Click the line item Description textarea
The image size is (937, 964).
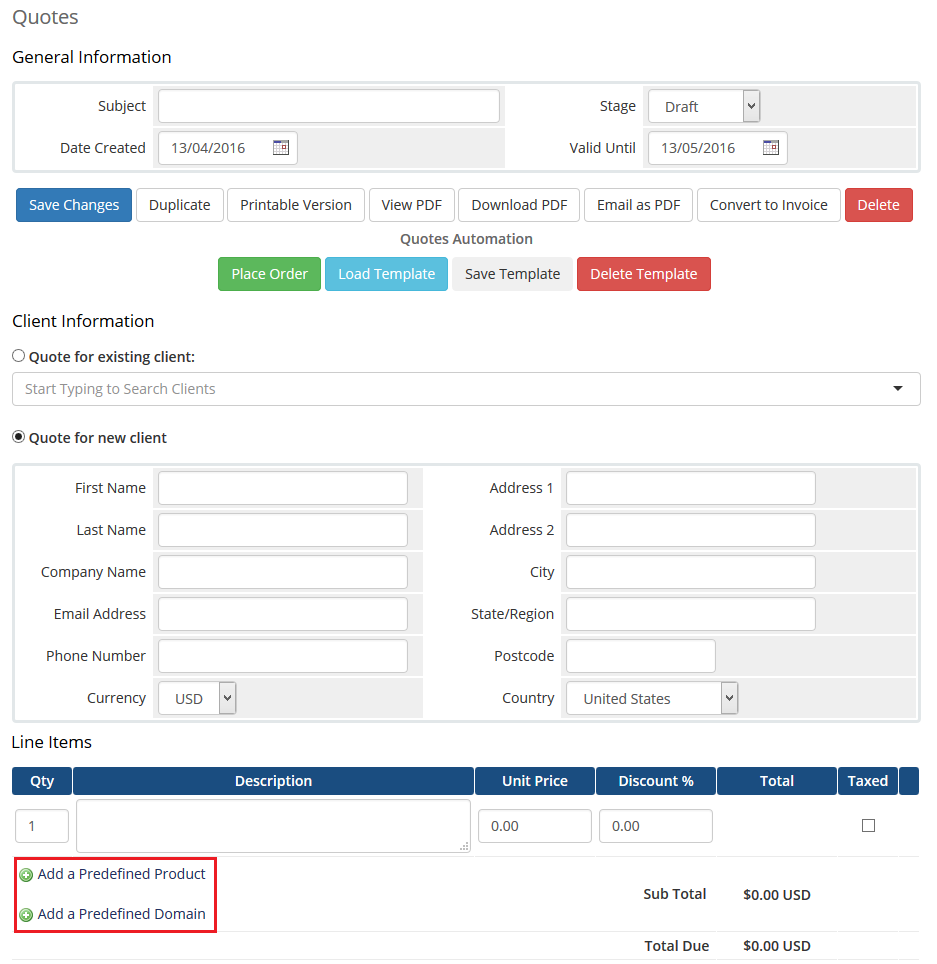[x=274, y=826]
